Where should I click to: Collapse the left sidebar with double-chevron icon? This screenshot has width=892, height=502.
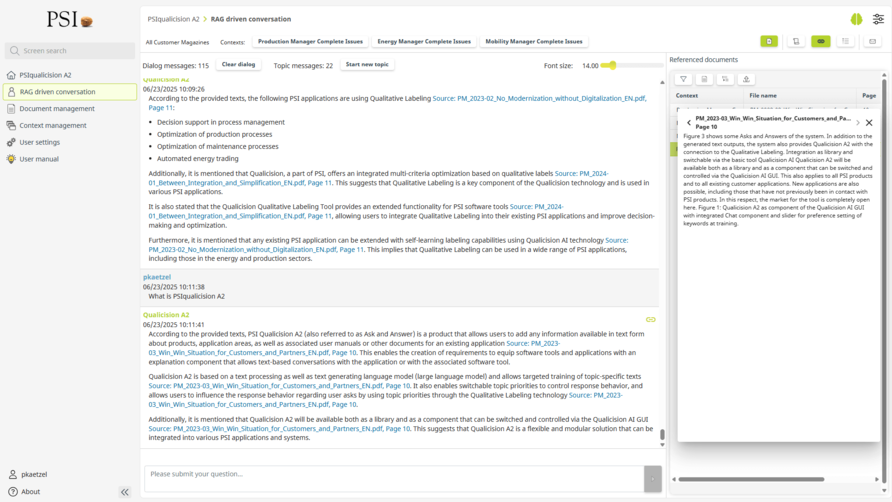pyautogui.click(x=125, y=492)
